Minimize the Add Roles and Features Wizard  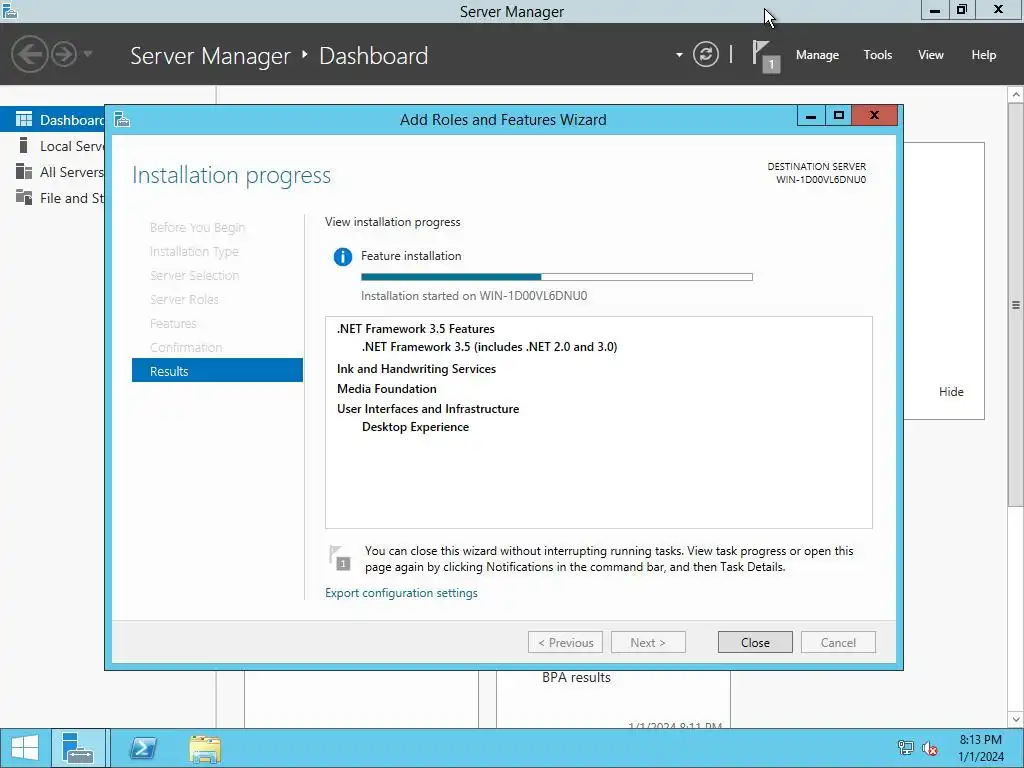(x=811, y=116)
